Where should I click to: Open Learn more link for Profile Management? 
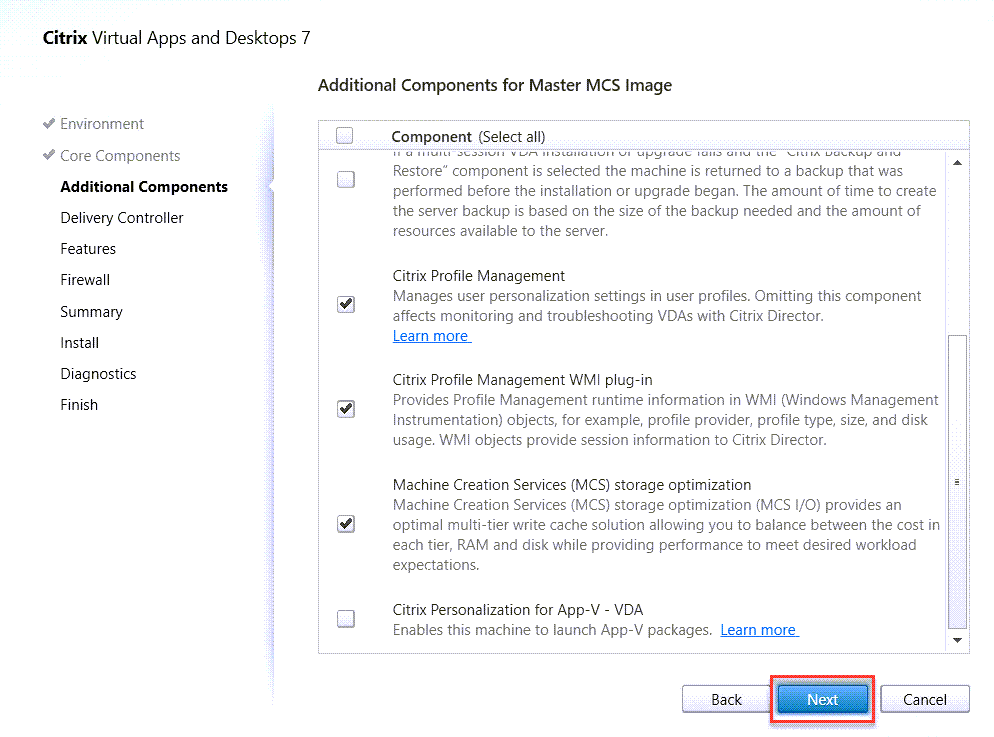point(431,336)
